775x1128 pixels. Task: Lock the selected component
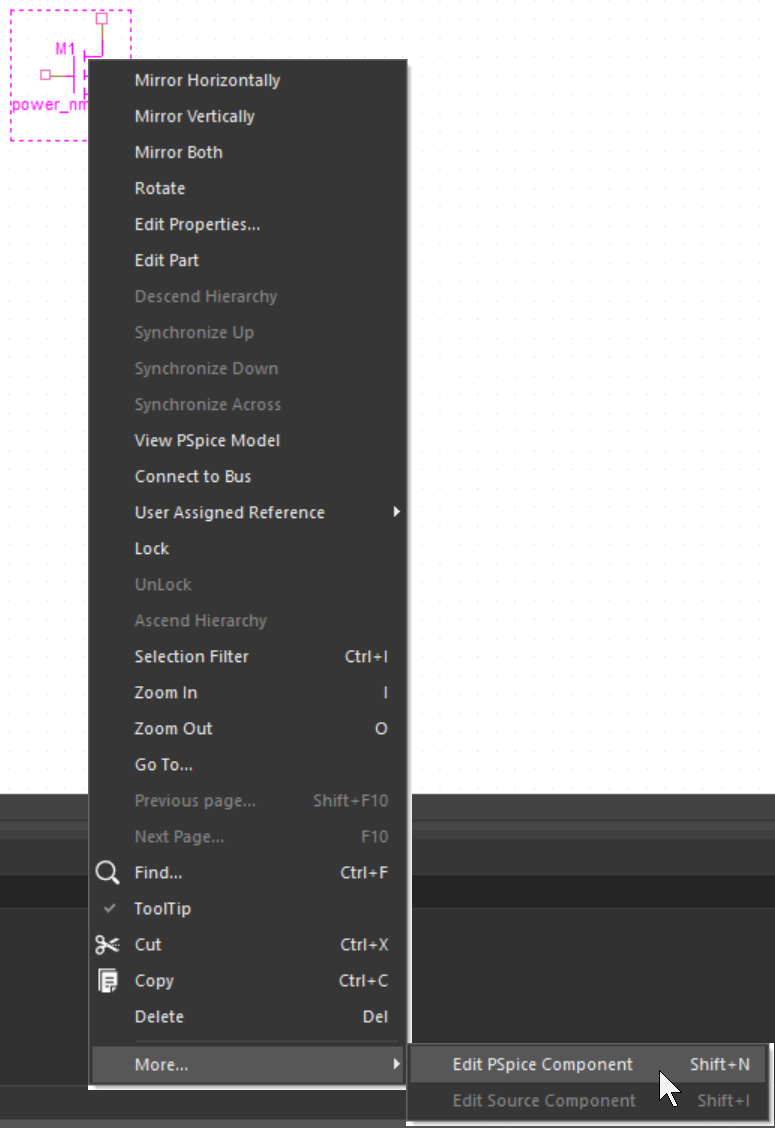pos(152,548)
